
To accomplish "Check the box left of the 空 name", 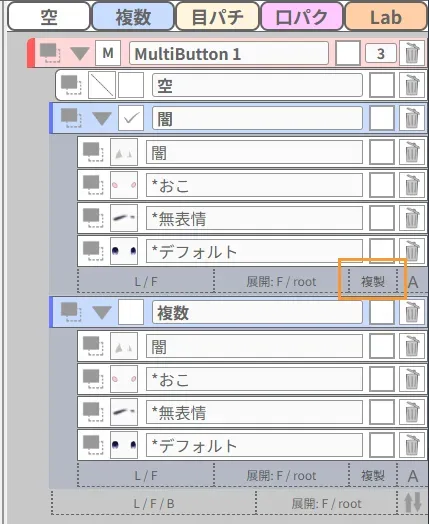I will (131, 85).
